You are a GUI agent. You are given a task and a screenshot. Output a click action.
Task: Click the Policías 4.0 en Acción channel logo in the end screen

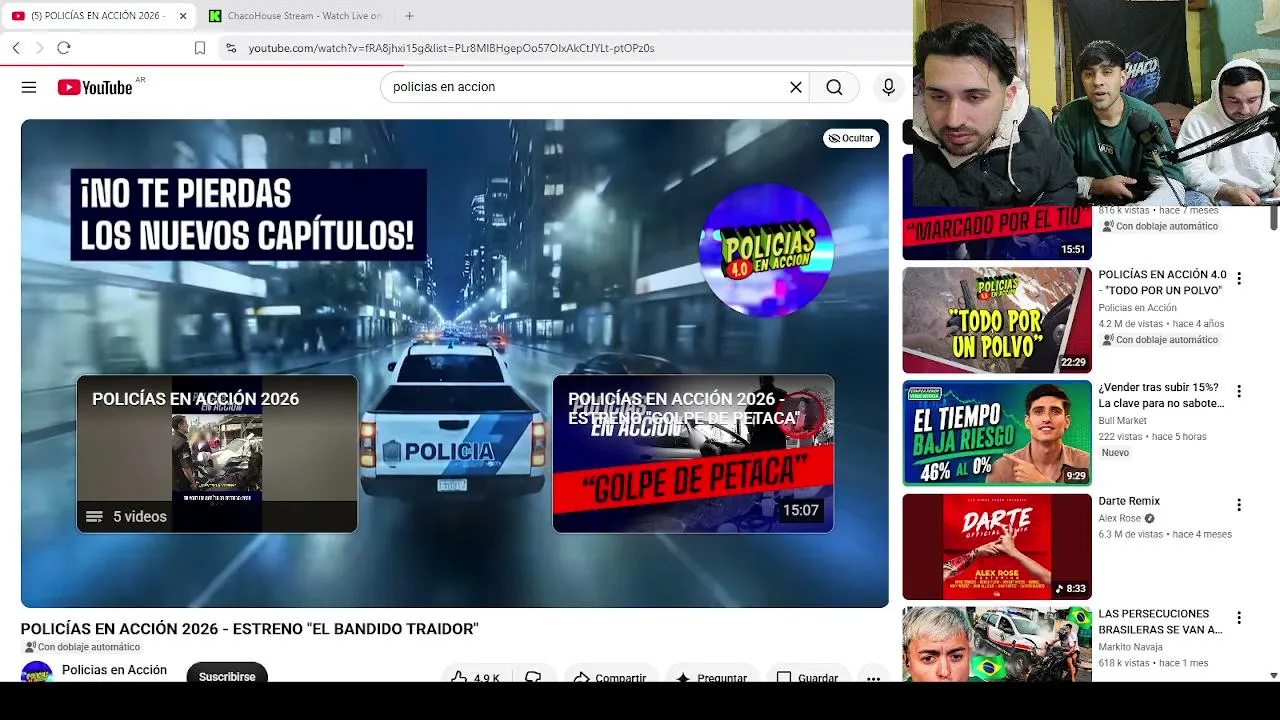(x=766, y=250)
